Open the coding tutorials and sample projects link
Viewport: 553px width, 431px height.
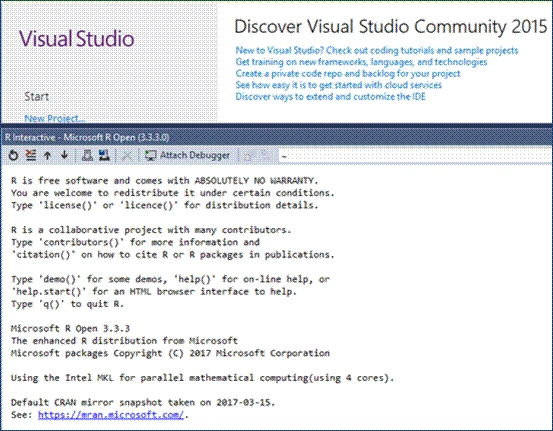[x=377, y=50]
